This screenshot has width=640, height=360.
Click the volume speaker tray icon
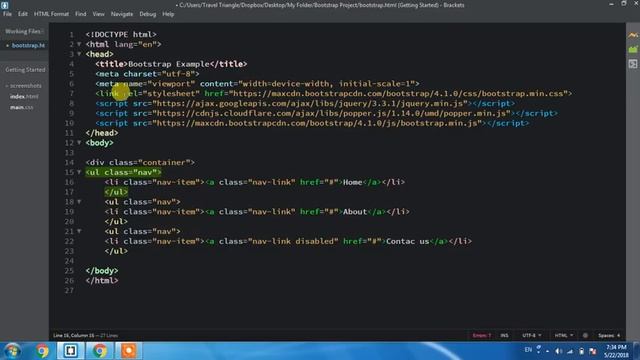tap(558, 351)
